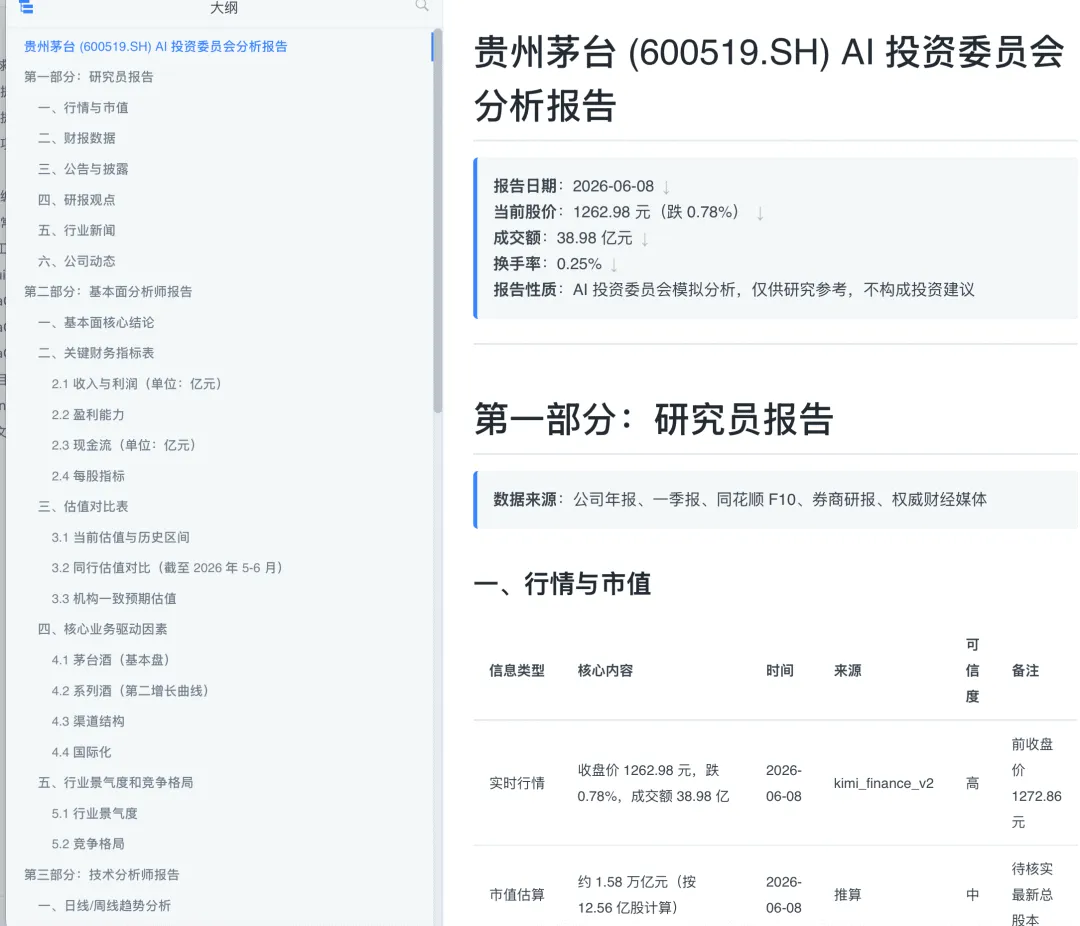The image size is (1080, 926).
Task: Jump to 3.2 同行估值对比 subsection
Action: pyautogui.click(x=167, y=568)
